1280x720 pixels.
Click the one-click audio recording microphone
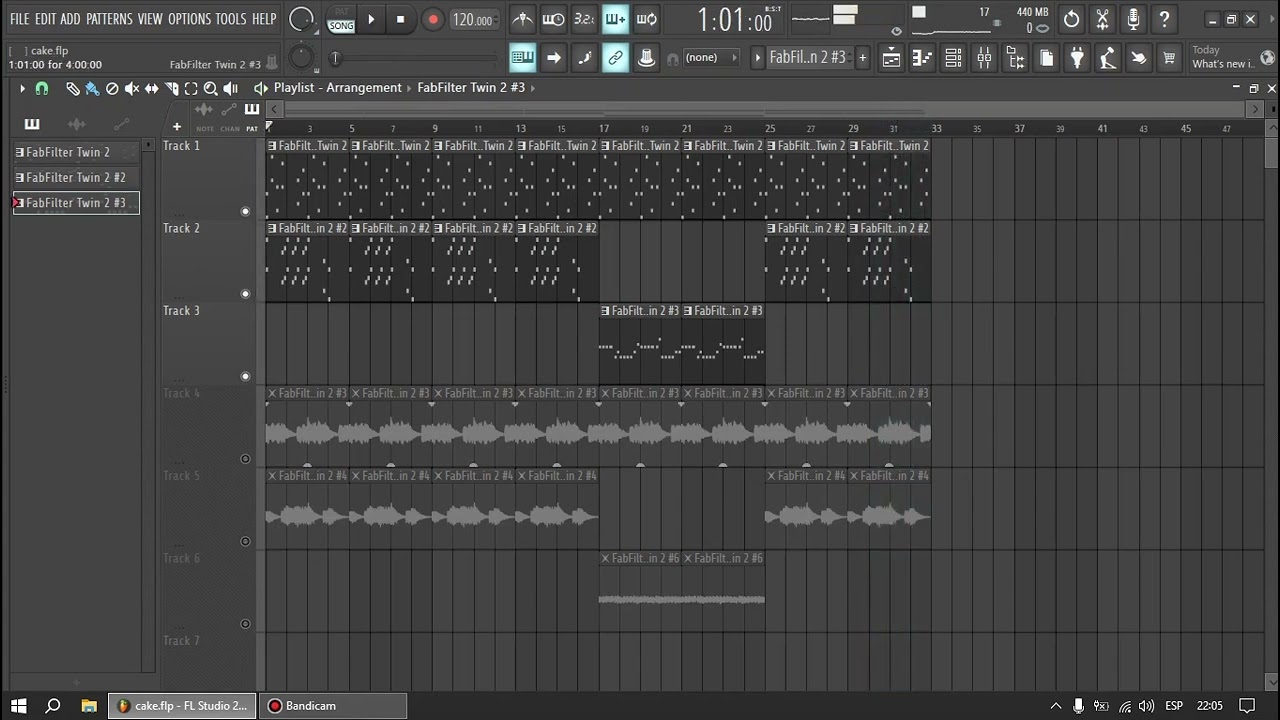tap(1133, 19)
